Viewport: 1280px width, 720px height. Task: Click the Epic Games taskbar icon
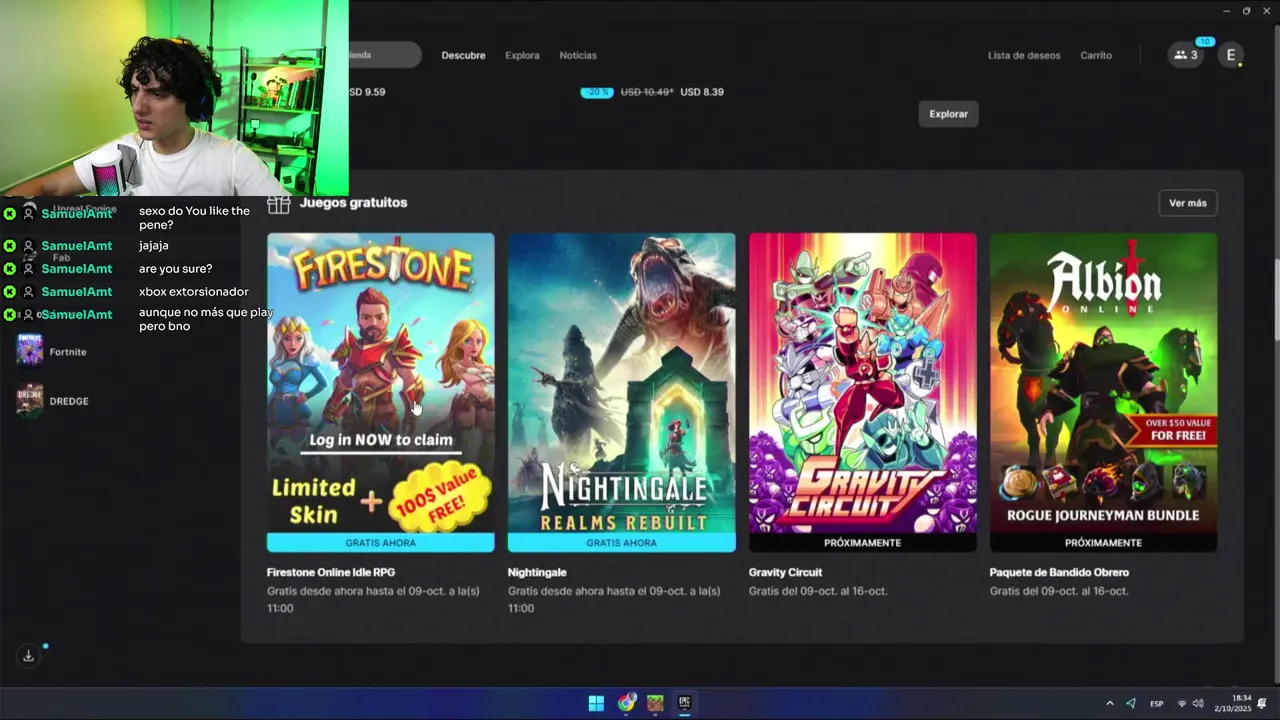click(x=685, y=703)
